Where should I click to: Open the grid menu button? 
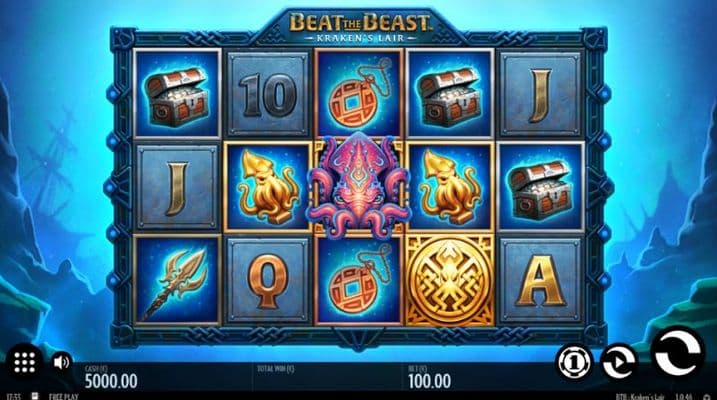(x=24, y=363)
